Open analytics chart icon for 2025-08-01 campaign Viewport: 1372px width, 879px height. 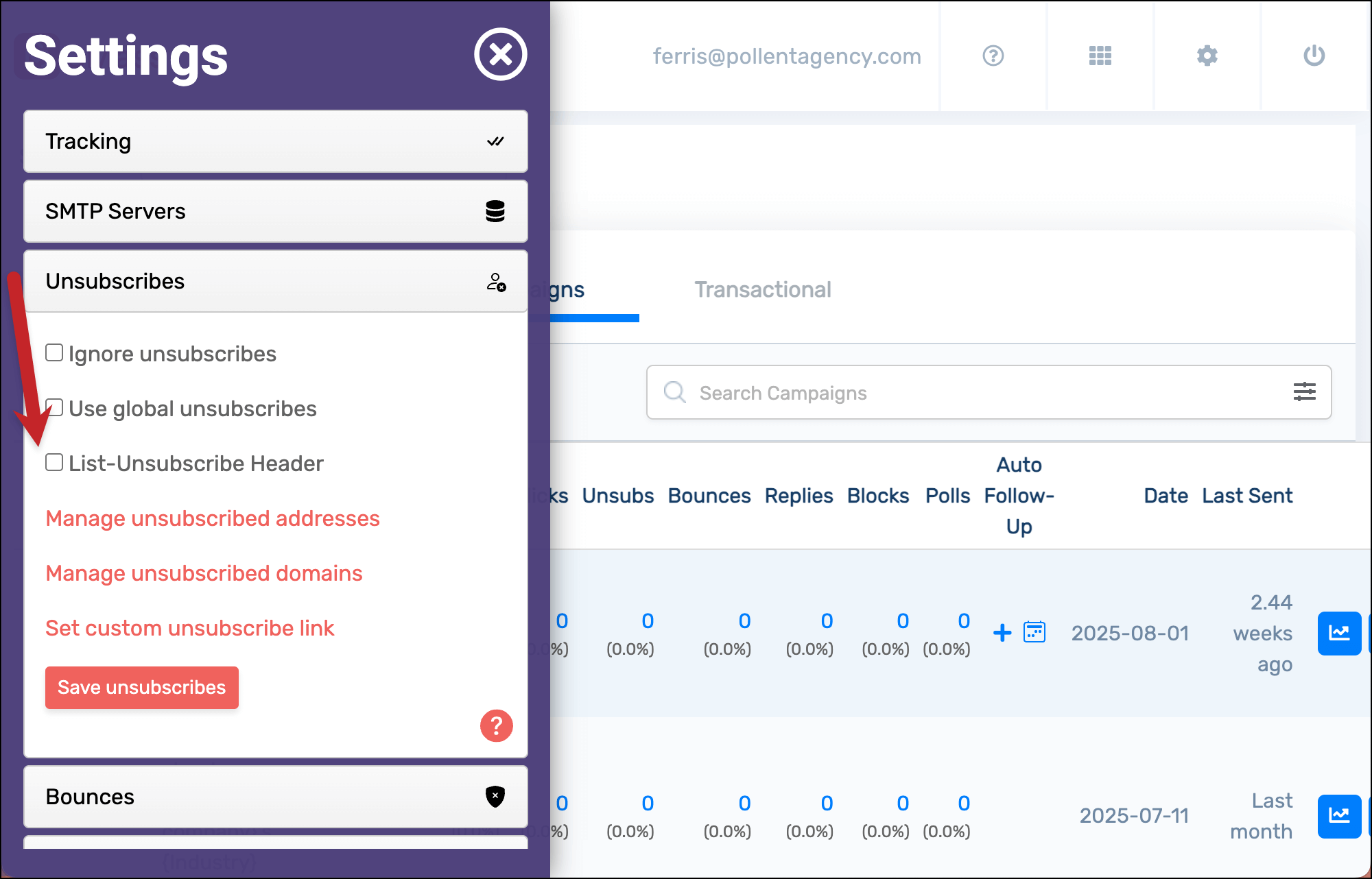point(1338,633)
